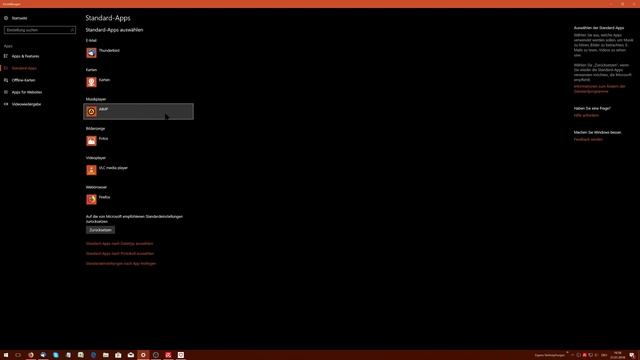Open Apps für Websites settings page
Viewport: 640px width, 360px height.
(27, 92)
